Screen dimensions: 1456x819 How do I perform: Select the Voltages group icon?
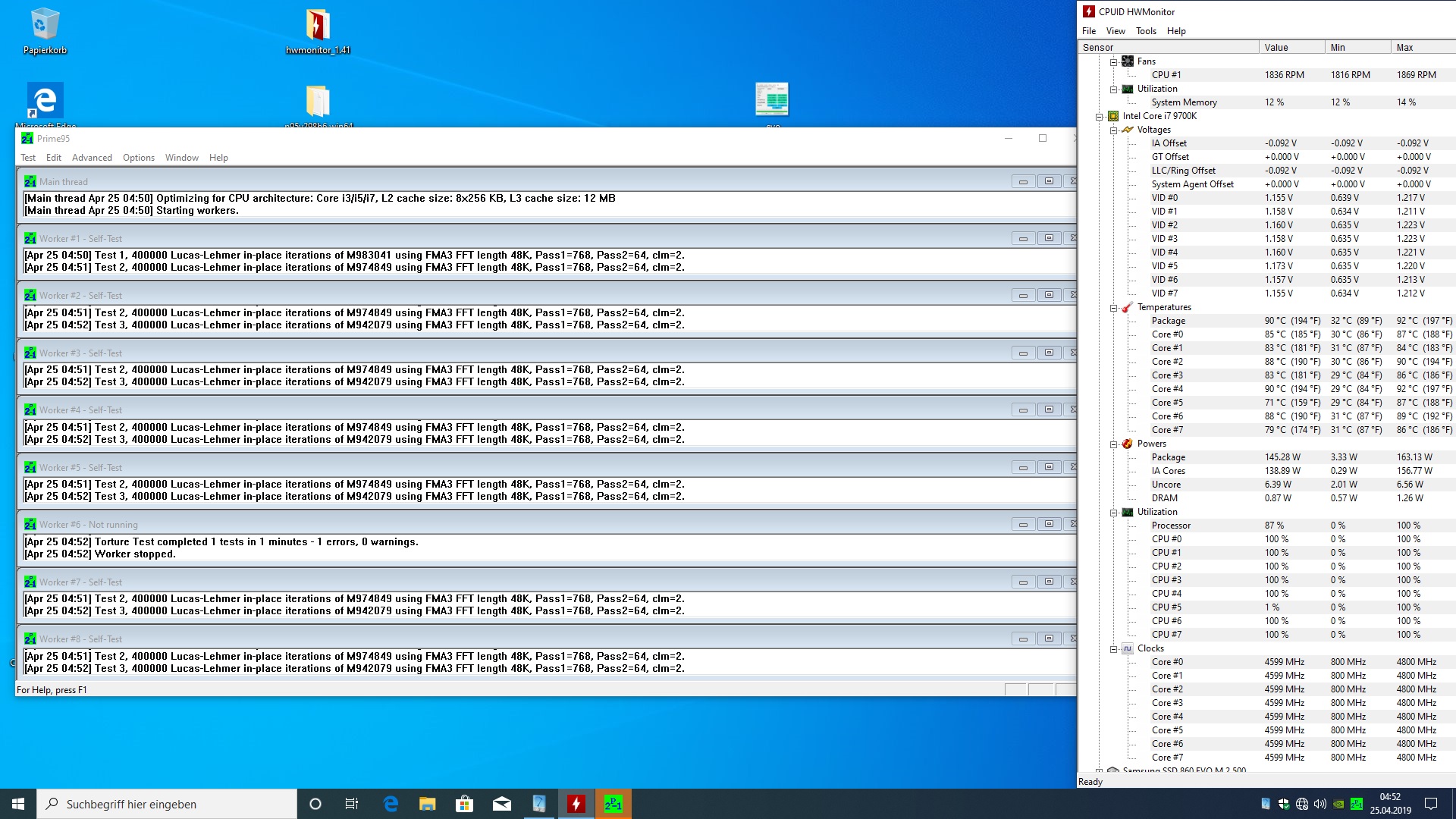coord(1128,130)
